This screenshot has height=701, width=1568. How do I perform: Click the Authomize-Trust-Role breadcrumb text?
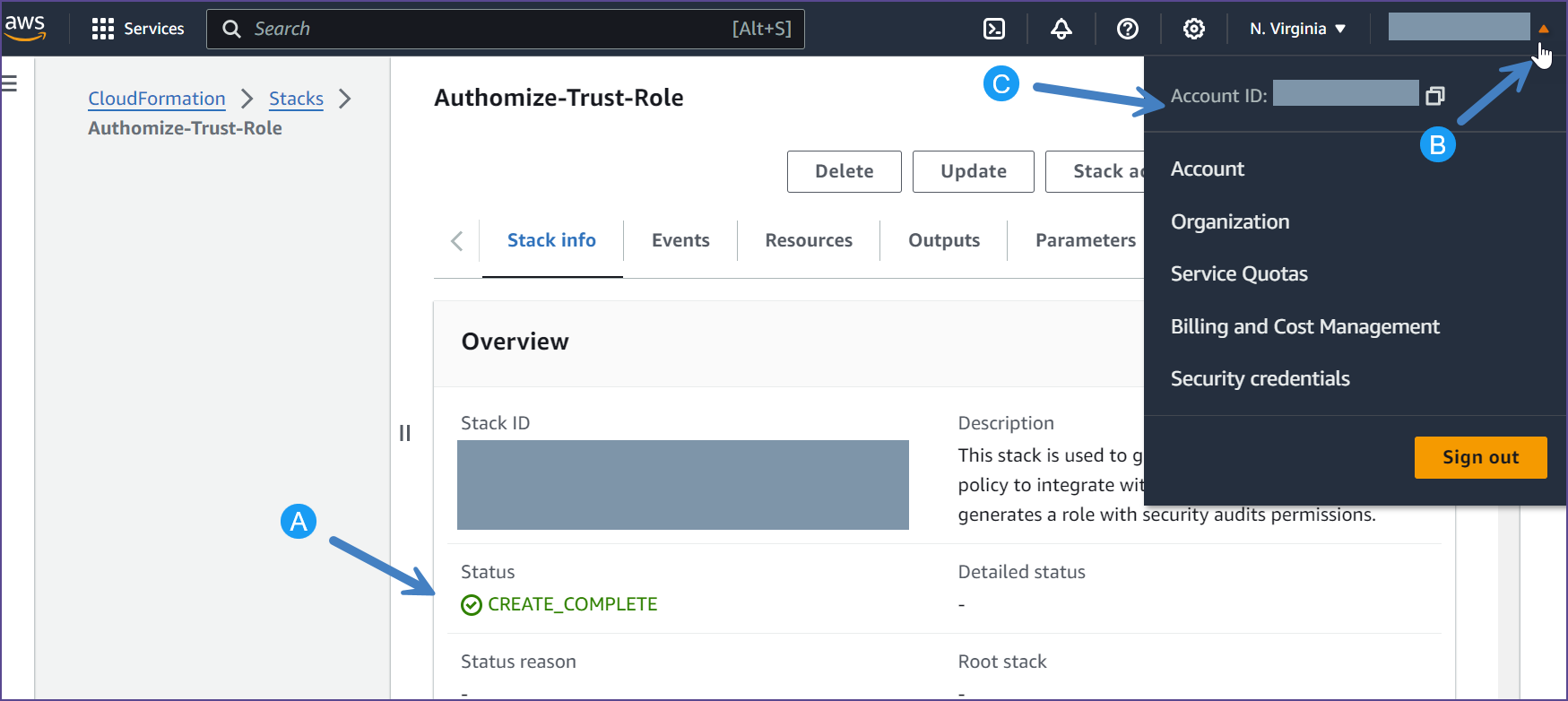pyautogui.click(x=185, y=128)
